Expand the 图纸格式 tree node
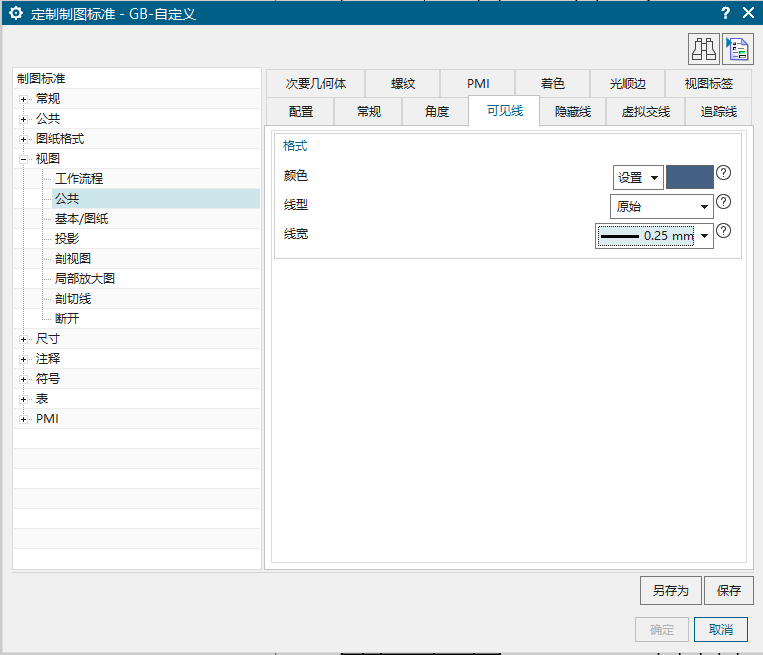The image size is (763, 655). pos(23,139)
